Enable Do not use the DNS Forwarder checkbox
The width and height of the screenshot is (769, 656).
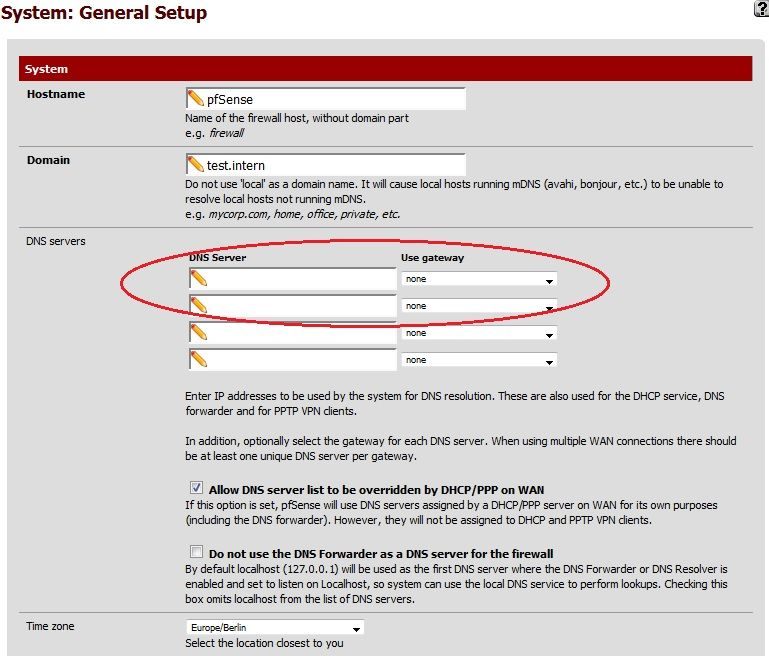pyautogui.click(x=196, y=552)
